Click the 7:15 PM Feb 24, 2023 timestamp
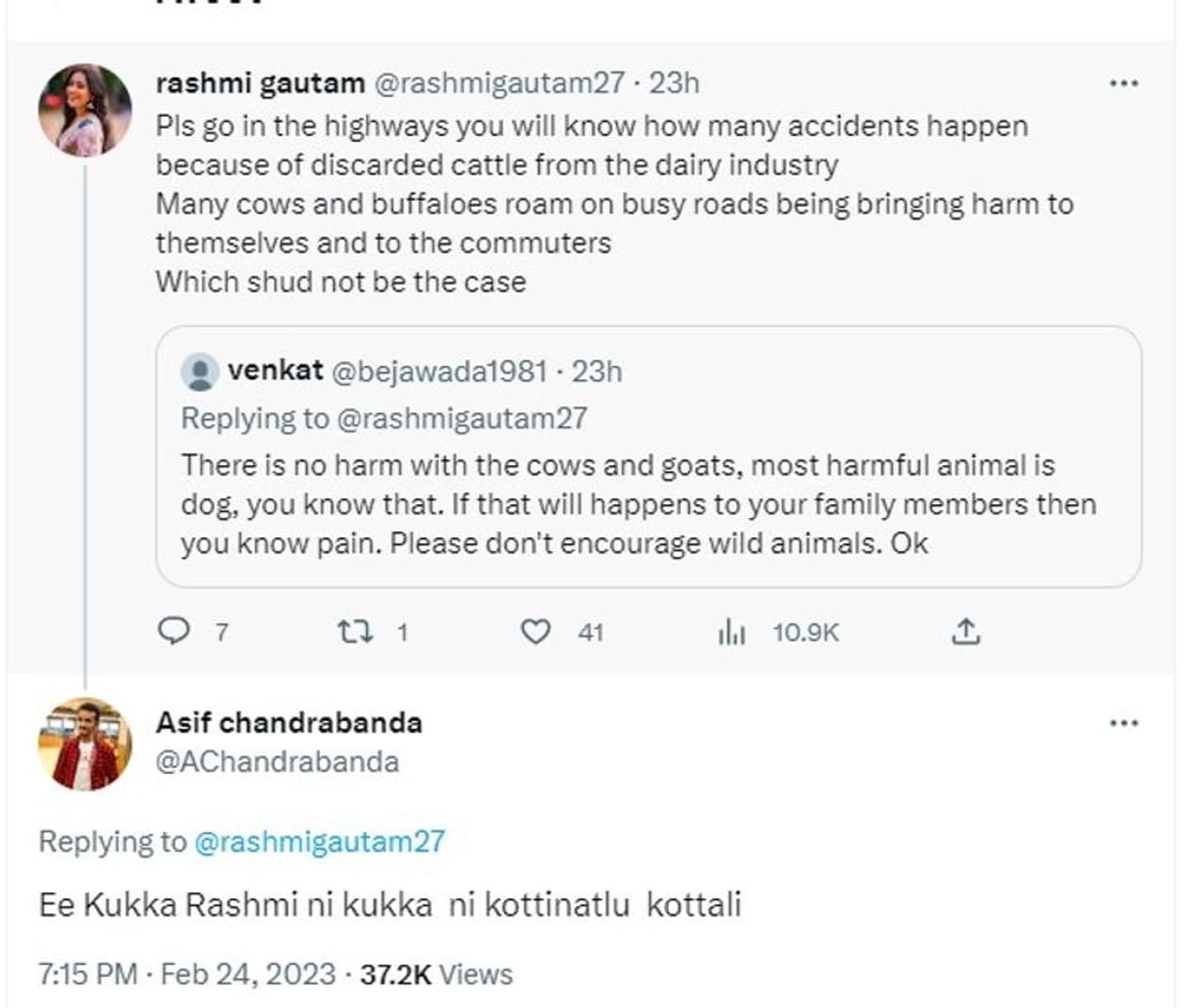This screenshot has width=1204, height=1008. (x=186, y=974)
